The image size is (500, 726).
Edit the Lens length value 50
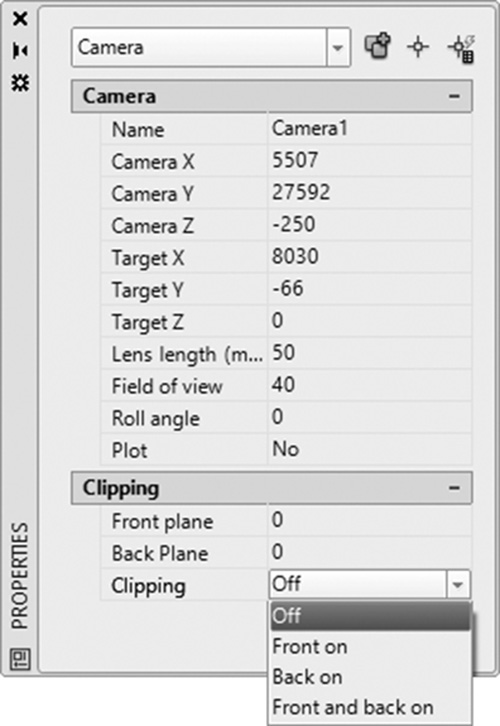(369, 353)
